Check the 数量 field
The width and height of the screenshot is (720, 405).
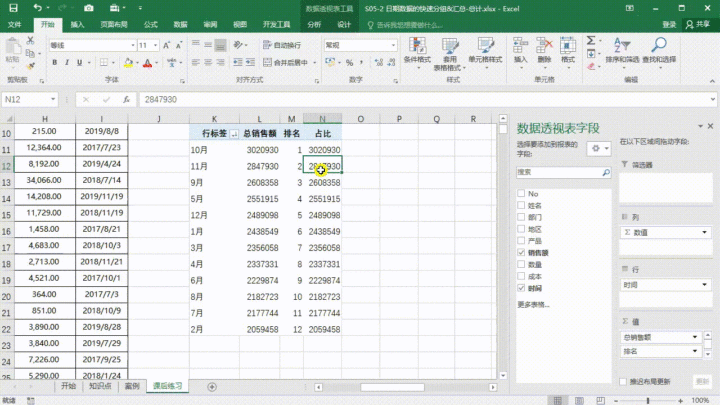[x=521, y=264]
